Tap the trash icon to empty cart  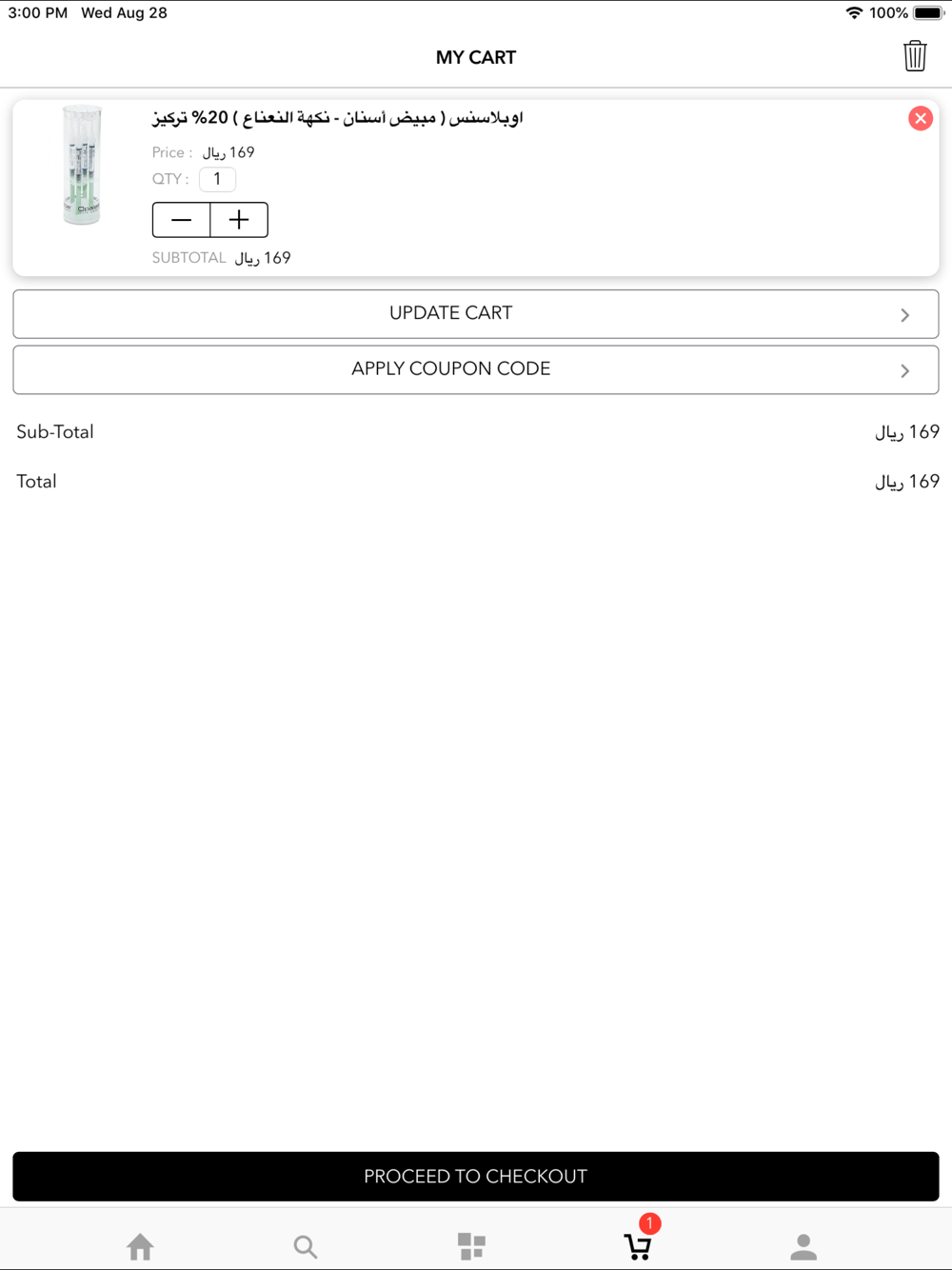pos(915,56)
